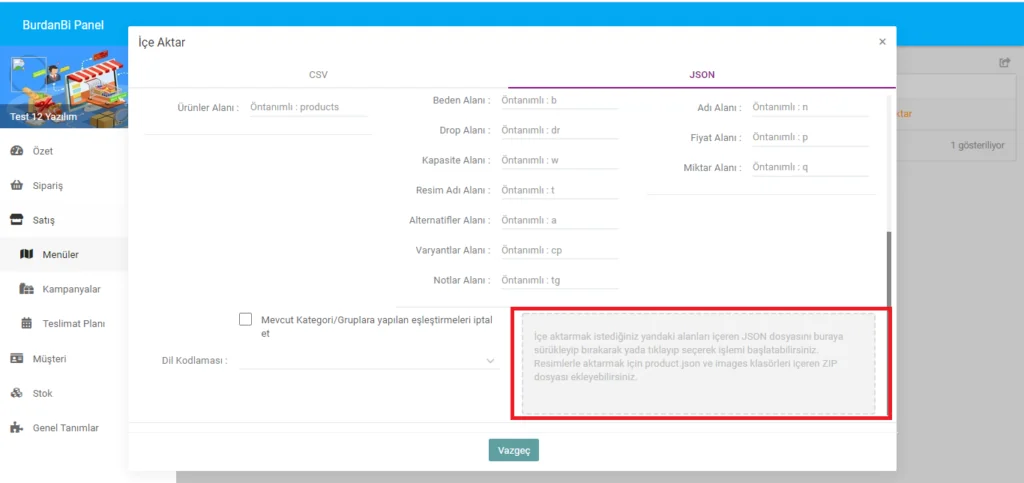Focus the Alternatifler Alanı input field
Image resolution: width=1024 pixels, height=483 pixels.
point(560,220)
